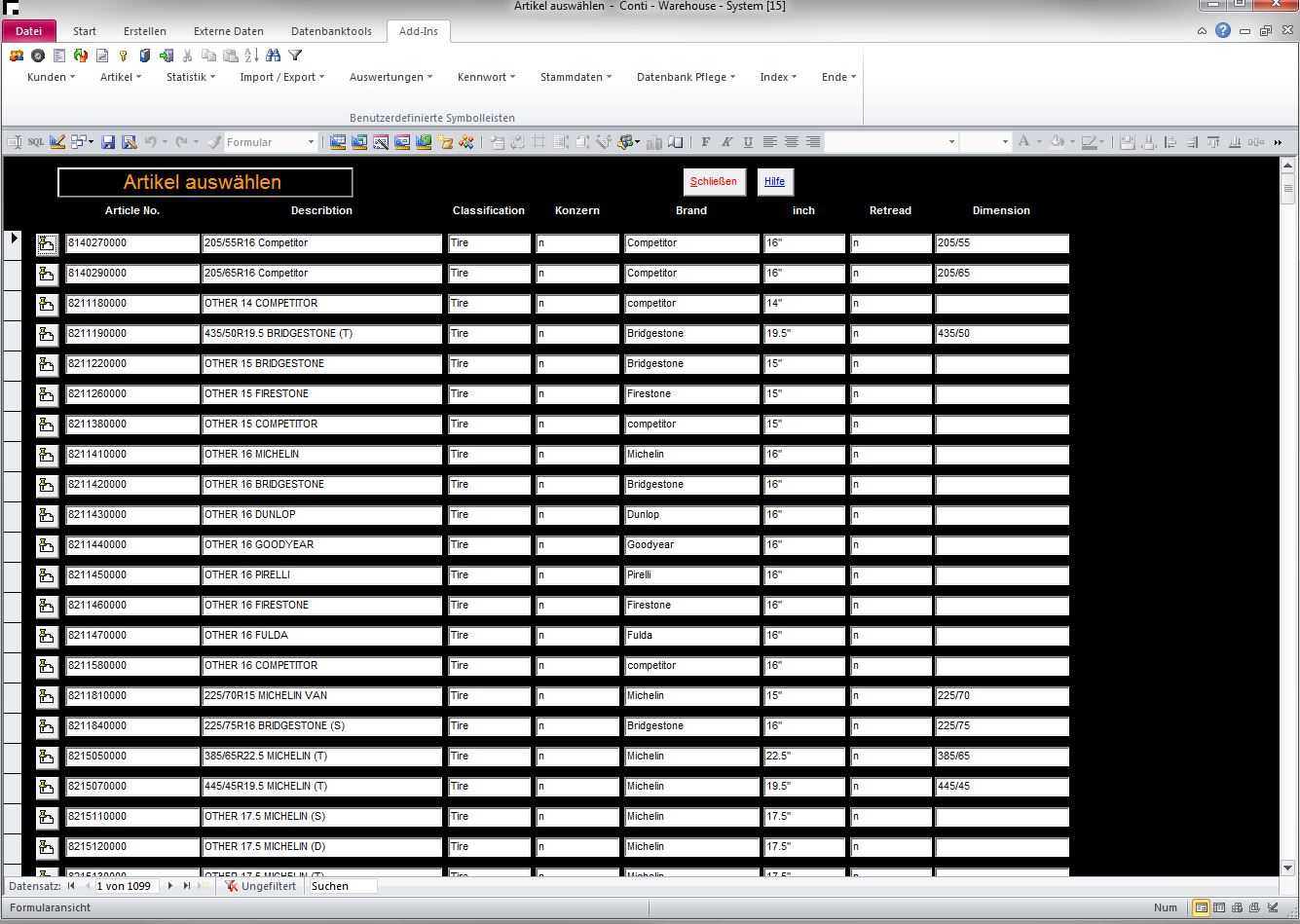1300x924 pixels.
Task: Open the Formular object combo box
Action: [271, 142]
